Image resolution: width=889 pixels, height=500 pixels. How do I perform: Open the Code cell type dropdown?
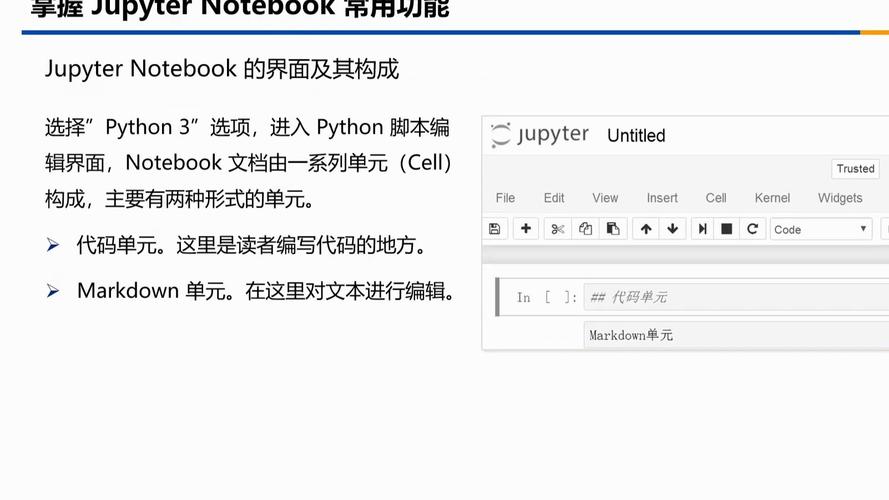click(x=820, y=230)
